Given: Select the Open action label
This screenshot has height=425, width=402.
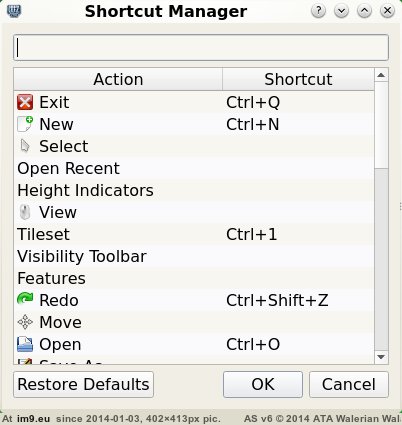Looking at the screenshot, I should [60, 345].
